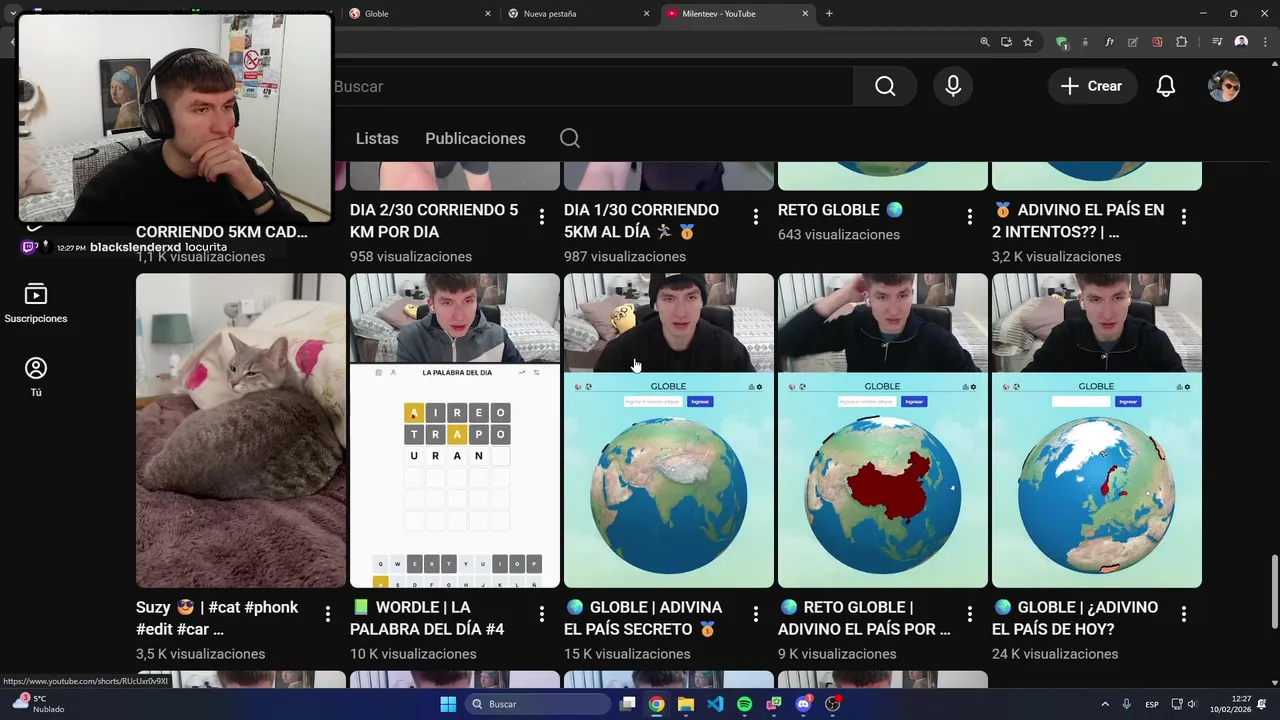
Task: Open the Windows Start menu
Action: (x=448, y=704)
